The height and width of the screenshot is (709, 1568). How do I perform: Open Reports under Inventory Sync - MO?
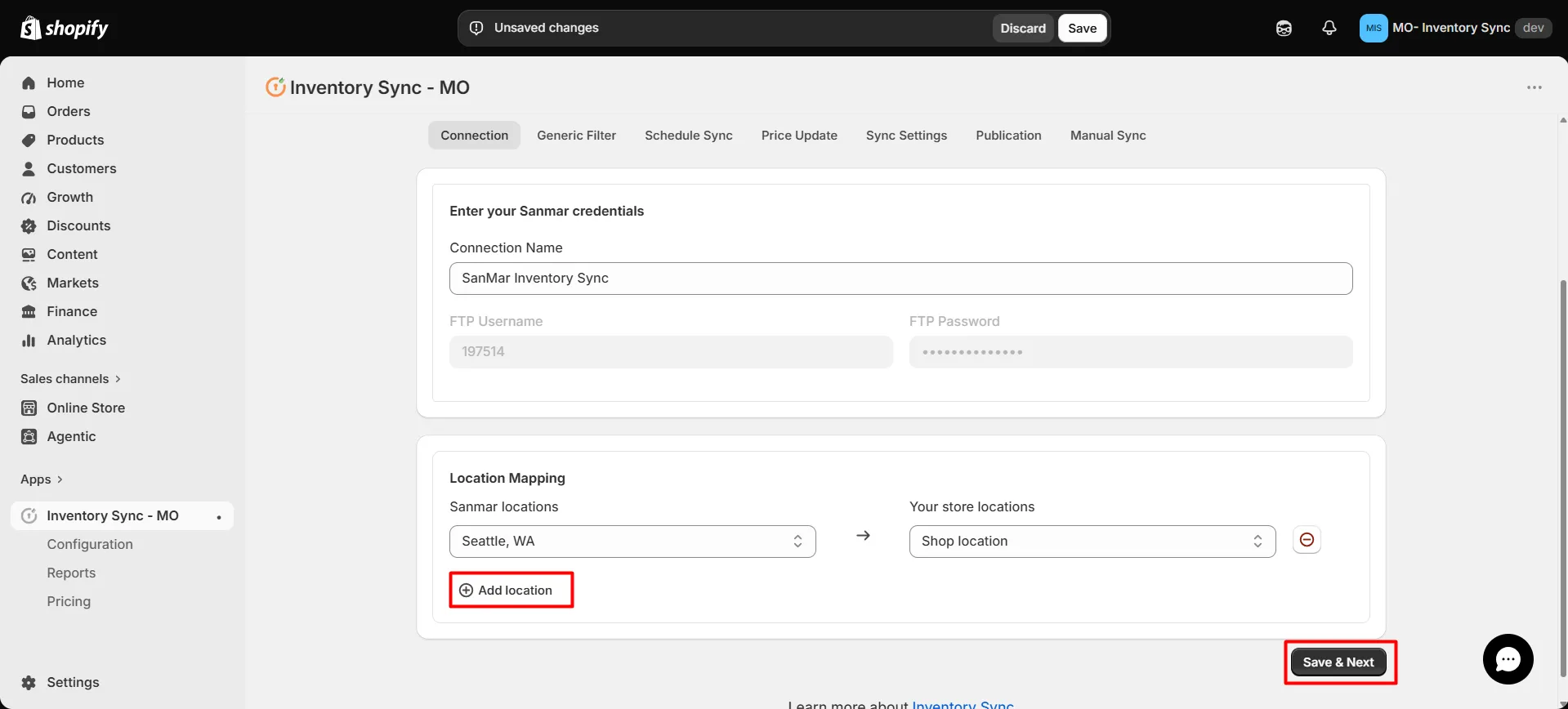(71, 573)
